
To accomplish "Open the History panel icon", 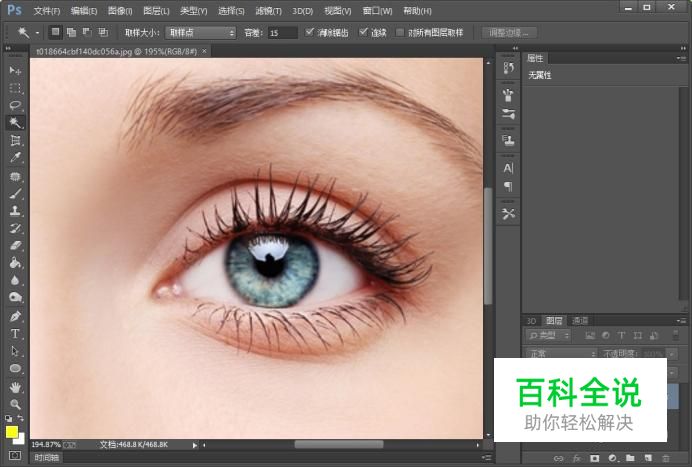I will pyautogui.click(x=508, y=68).
